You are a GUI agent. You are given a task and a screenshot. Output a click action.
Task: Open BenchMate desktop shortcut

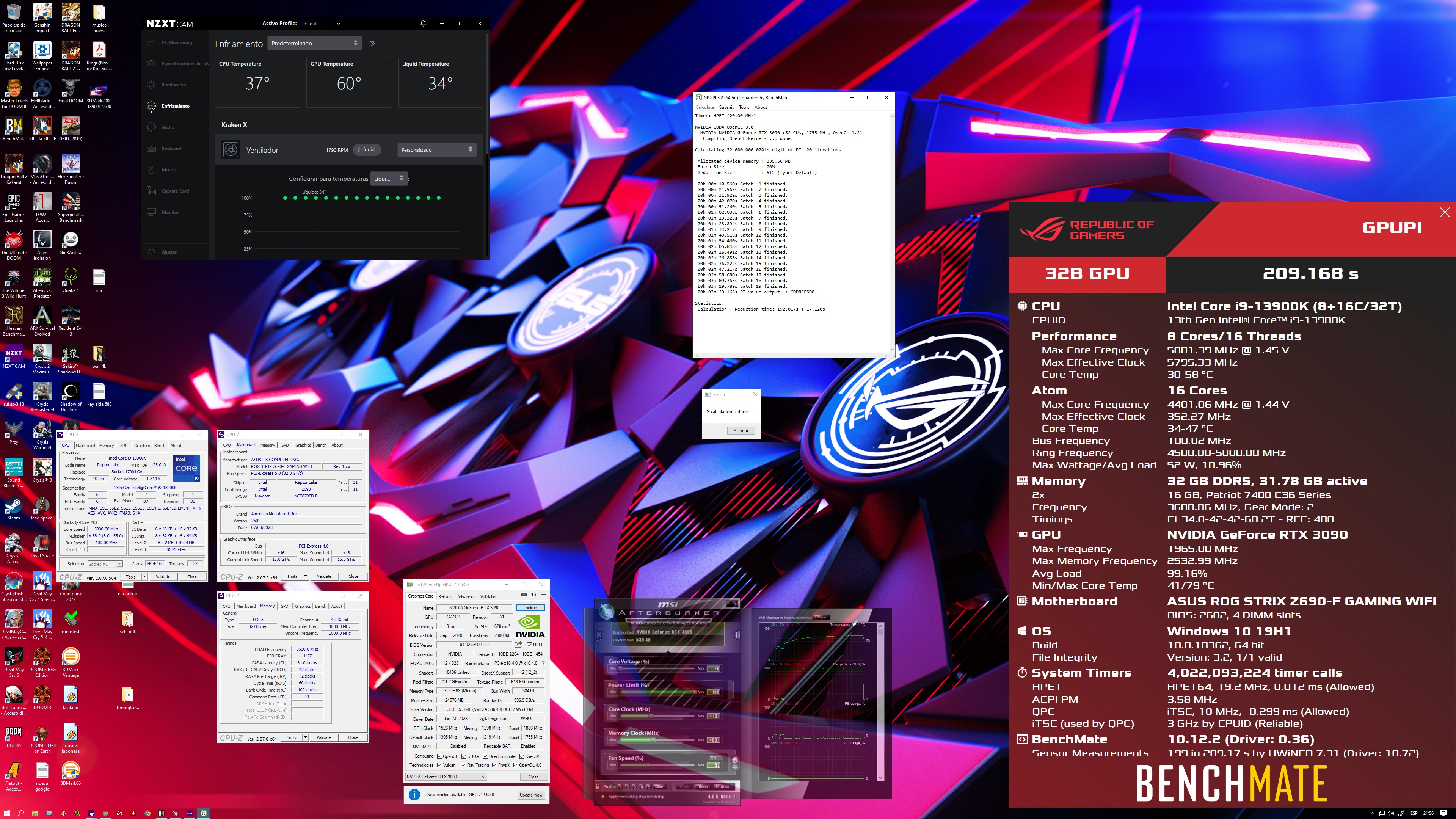coord(14,129)
